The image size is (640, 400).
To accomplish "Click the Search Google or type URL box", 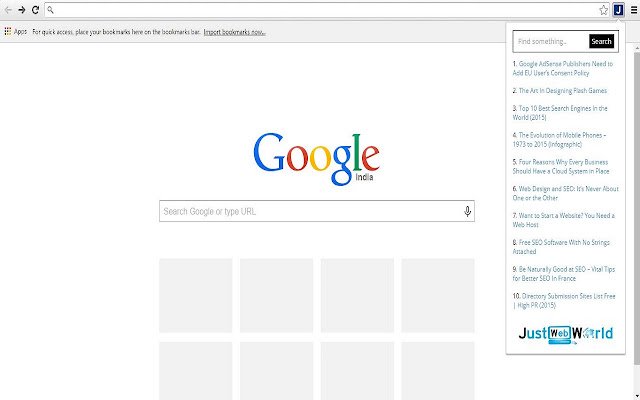I will (x=317, y=211).
